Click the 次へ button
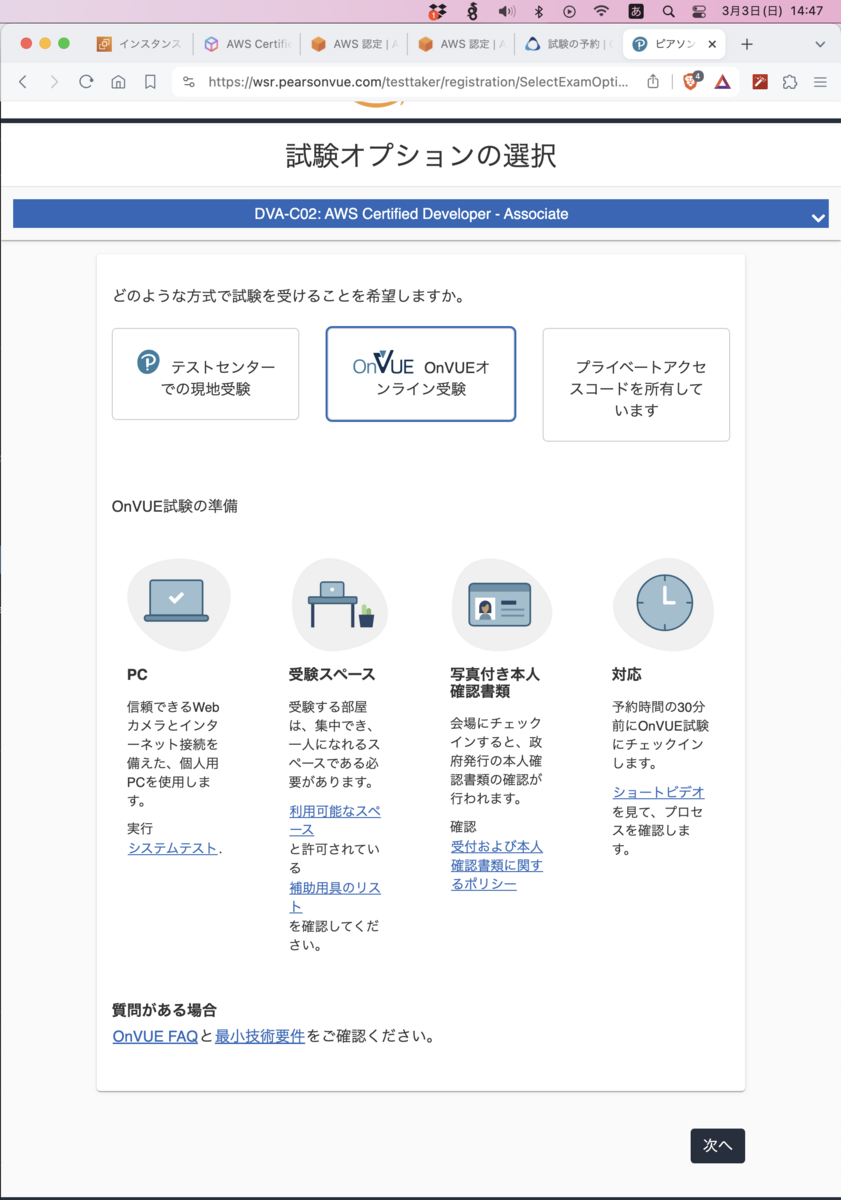 click(718, 1146)
